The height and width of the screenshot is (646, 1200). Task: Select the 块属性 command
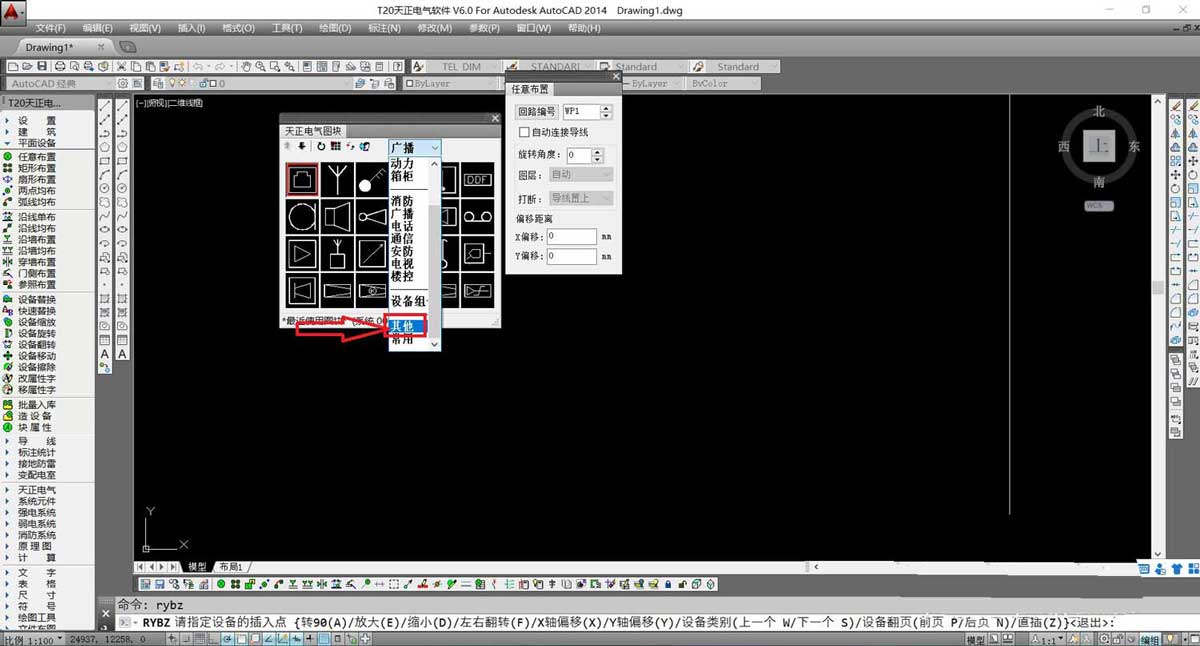(34, 427)
